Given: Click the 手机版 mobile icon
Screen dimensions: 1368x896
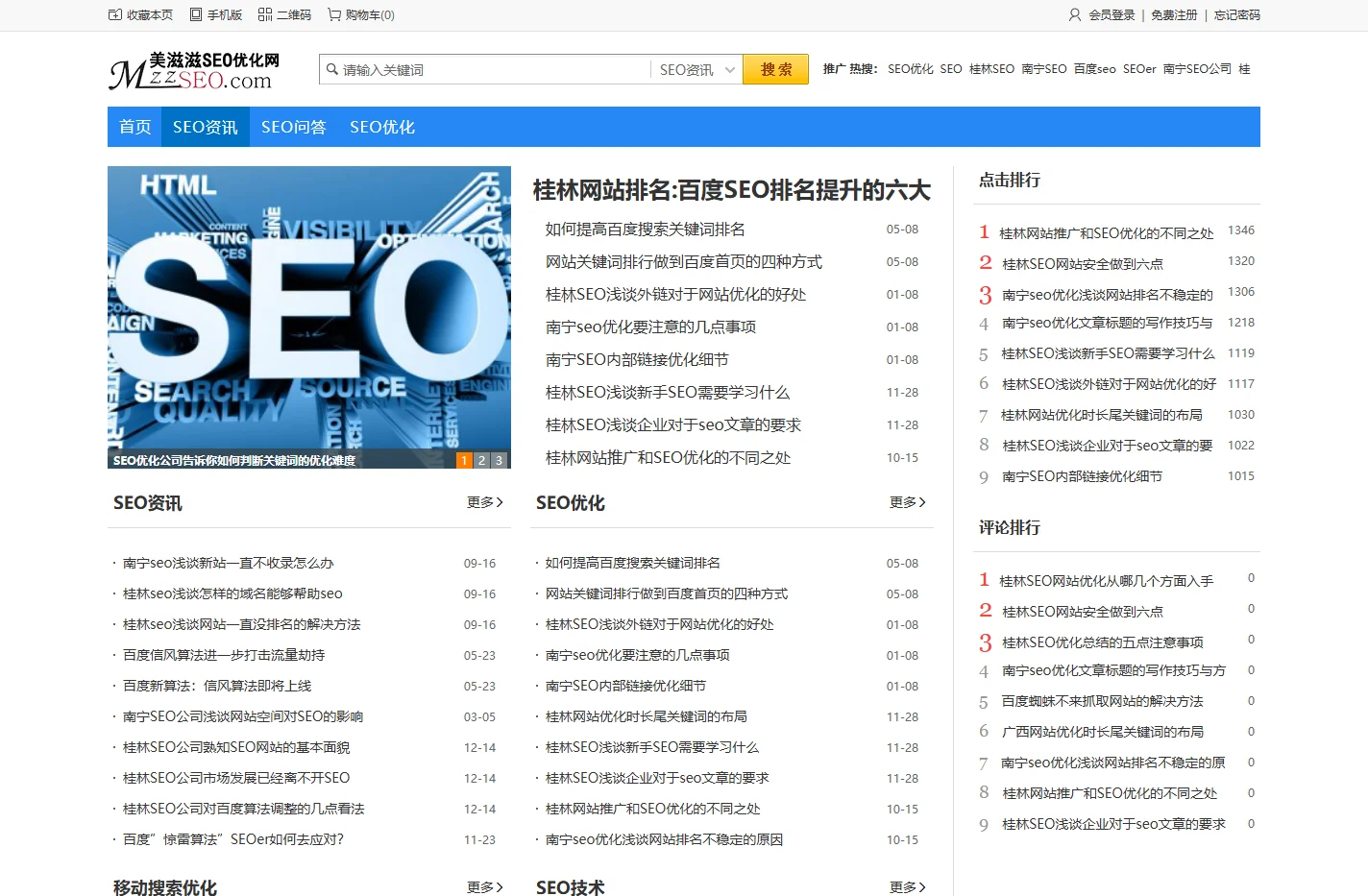Looking at the screenshot, I should click(x=196, y=14).
